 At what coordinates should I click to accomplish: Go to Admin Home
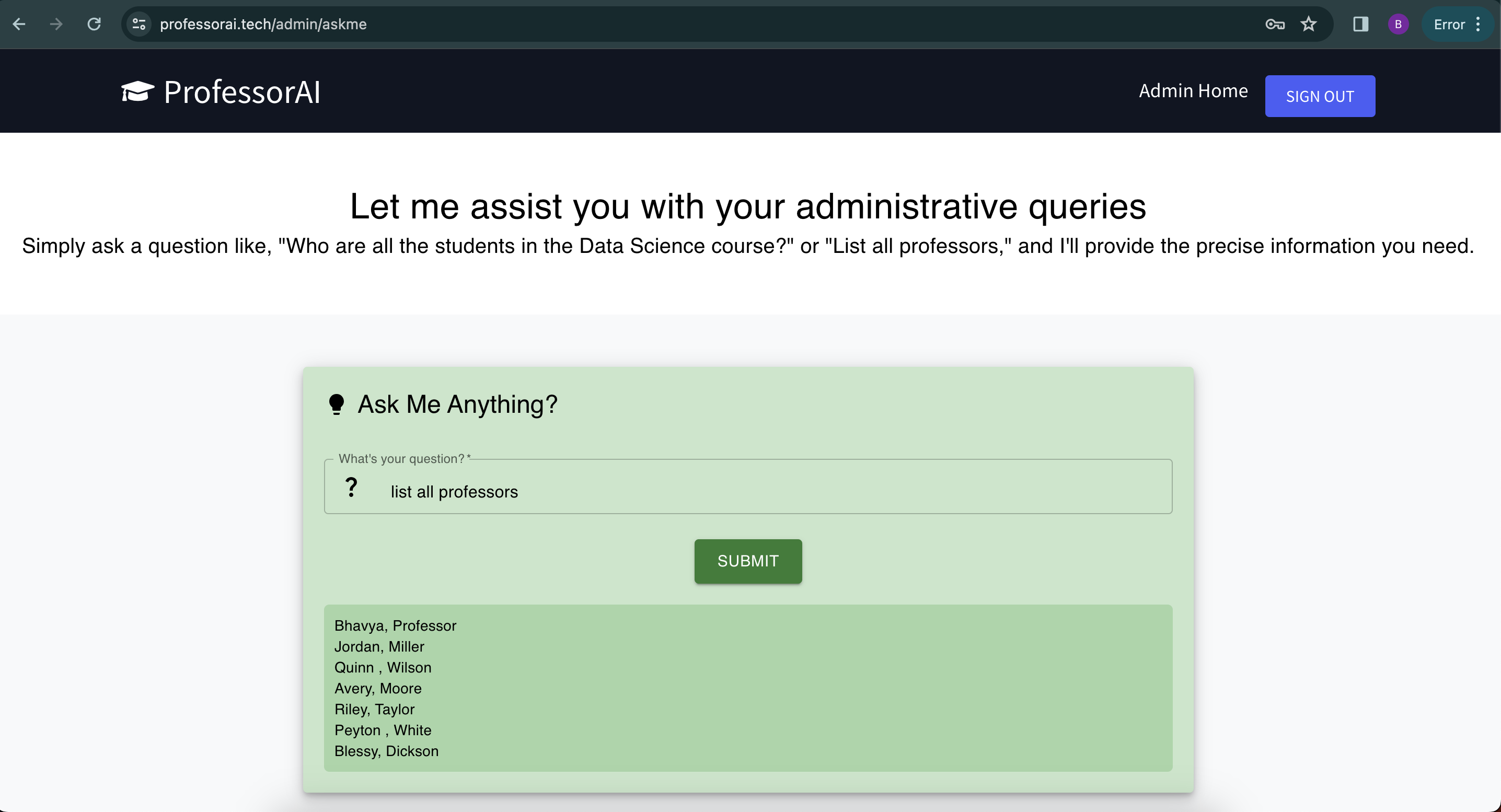tap(1193, 91)
